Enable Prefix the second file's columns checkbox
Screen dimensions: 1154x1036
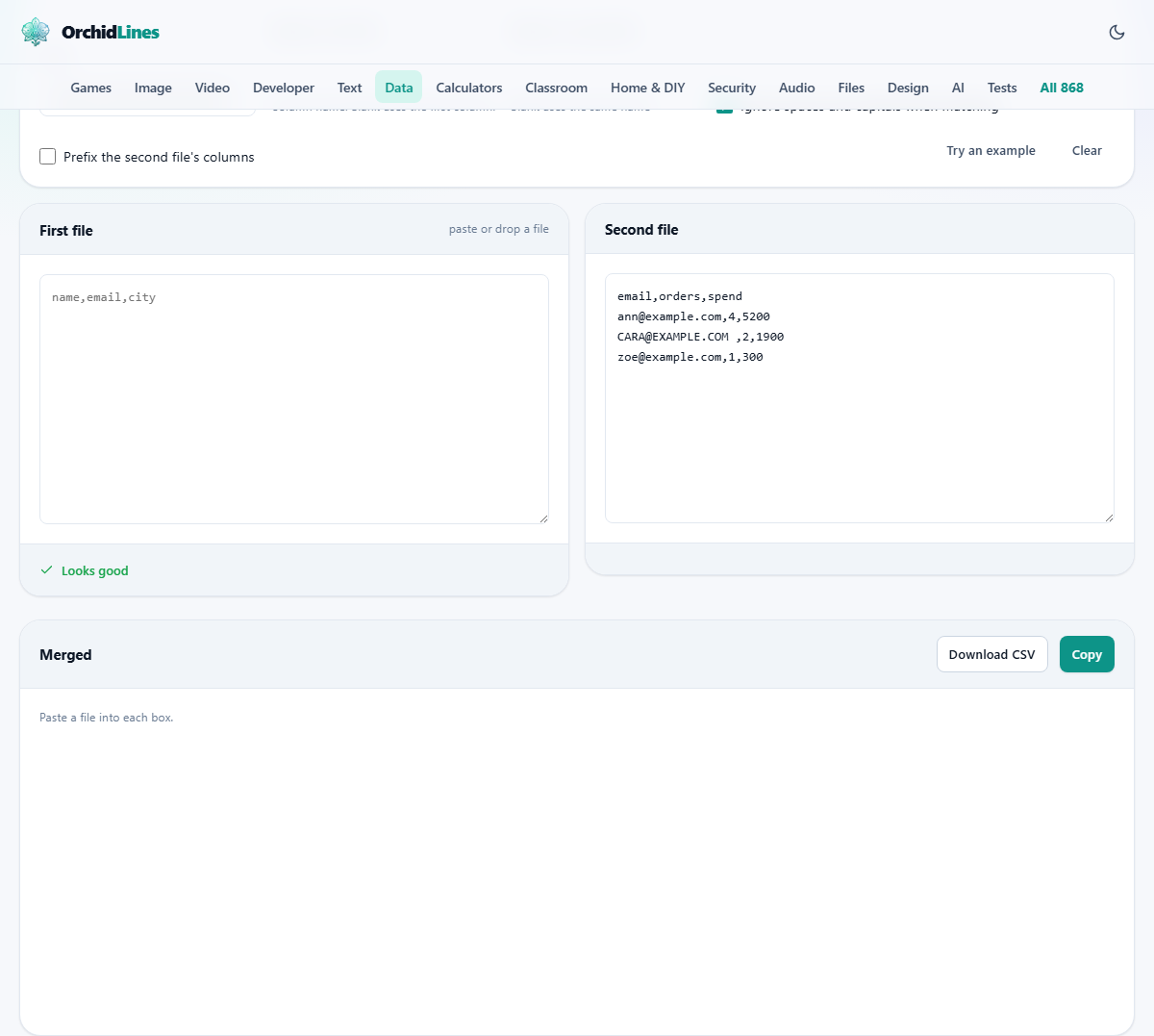click(x=48, y=157)
